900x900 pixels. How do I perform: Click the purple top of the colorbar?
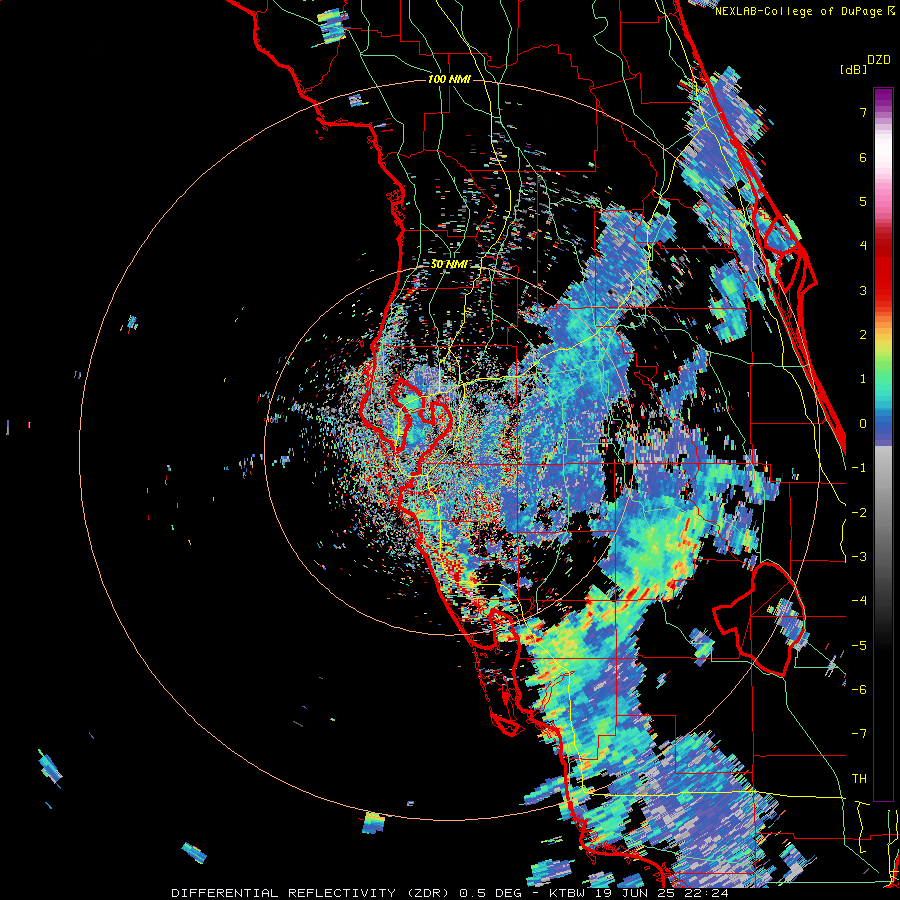coord(883,100)
